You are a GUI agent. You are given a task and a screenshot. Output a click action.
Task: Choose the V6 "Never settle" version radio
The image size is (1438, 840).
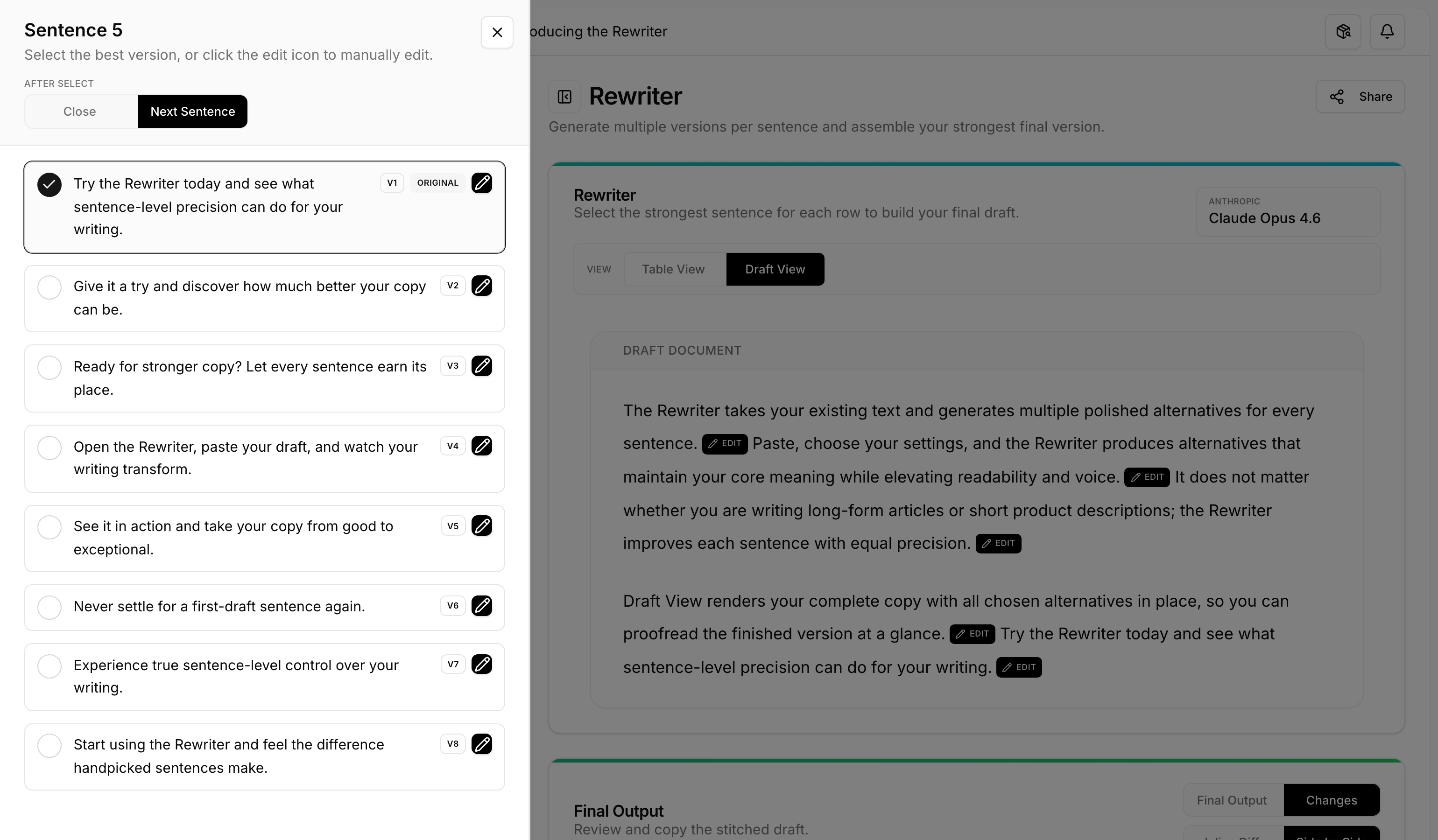[49, 607]
